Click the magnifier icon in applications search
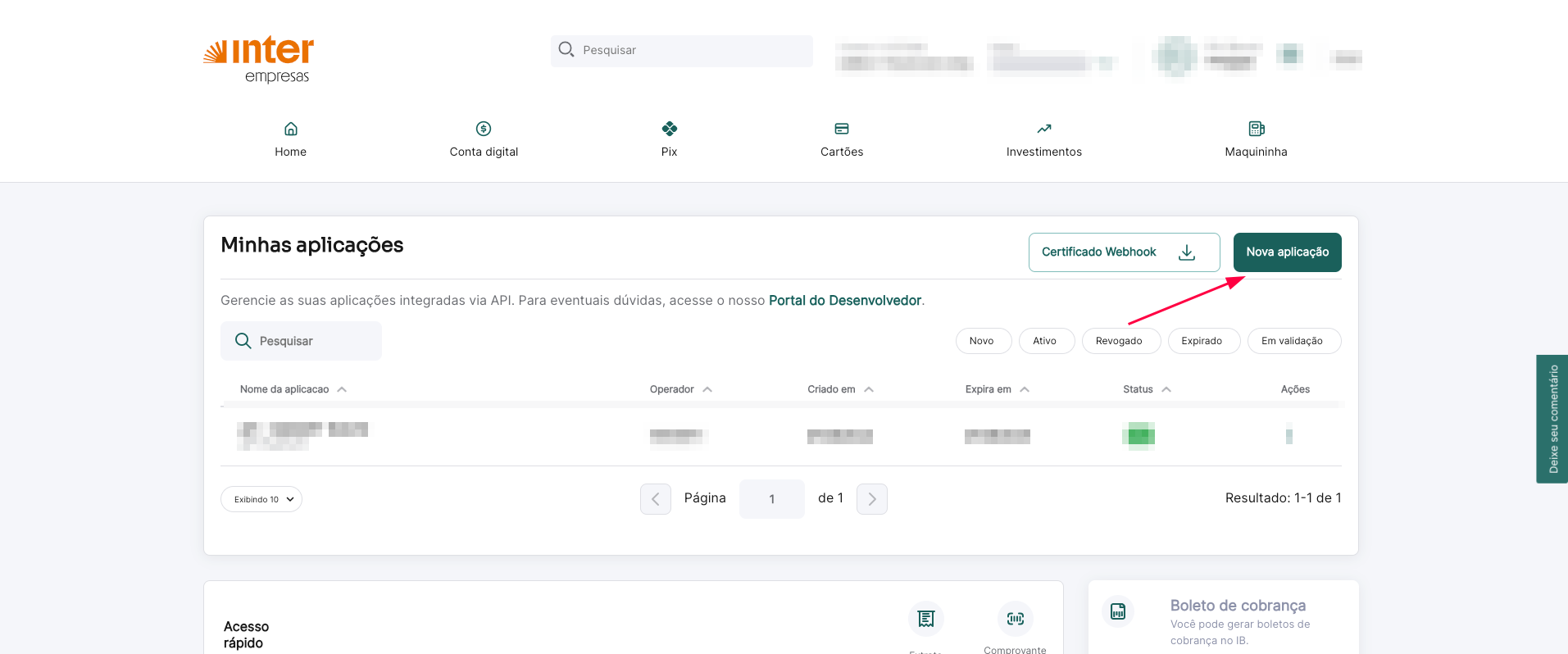Screen dimensions: 1568x654 (x=243, y=341)
